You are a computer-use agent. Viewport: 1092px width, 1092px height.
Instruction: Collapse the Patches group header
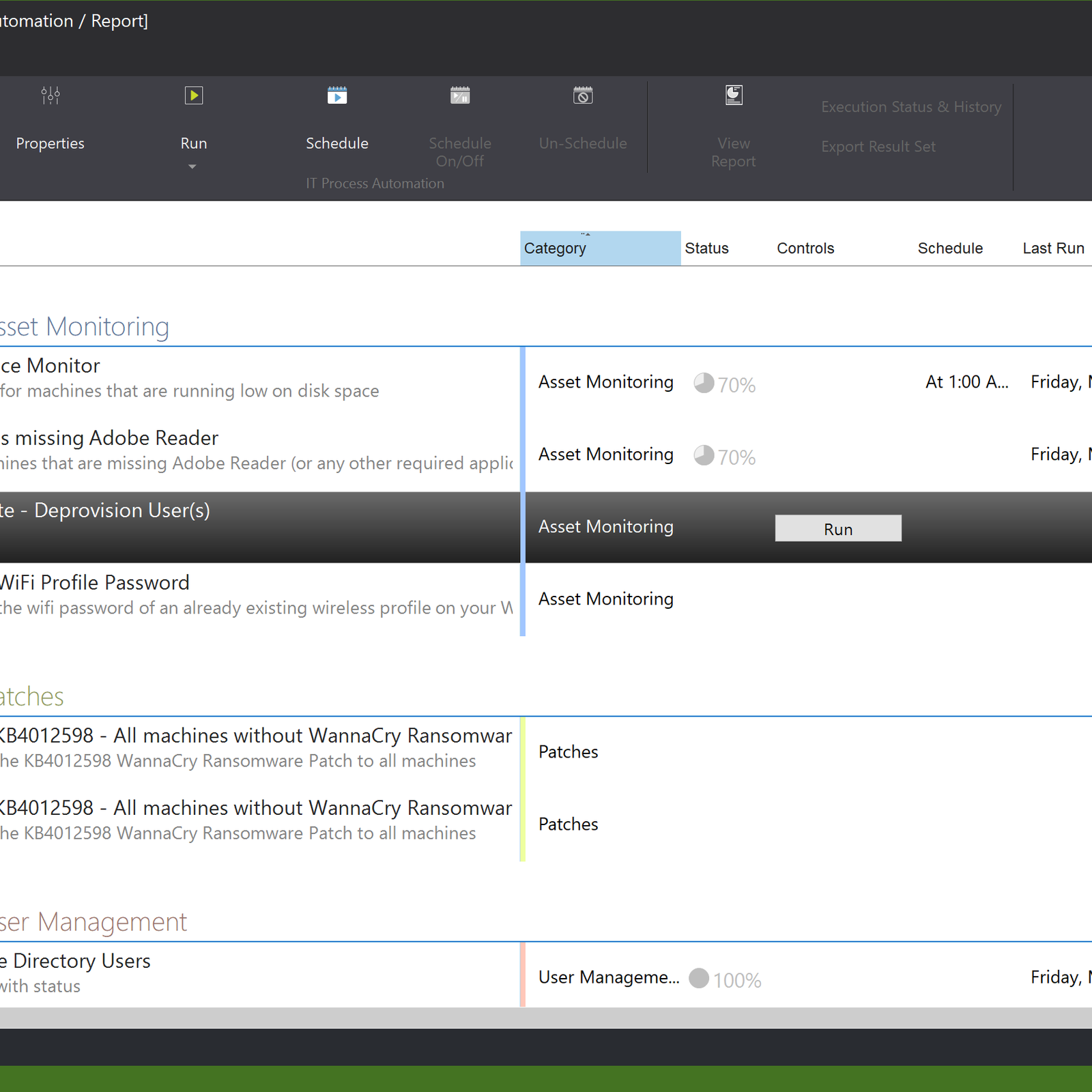(x=31, y=697)
